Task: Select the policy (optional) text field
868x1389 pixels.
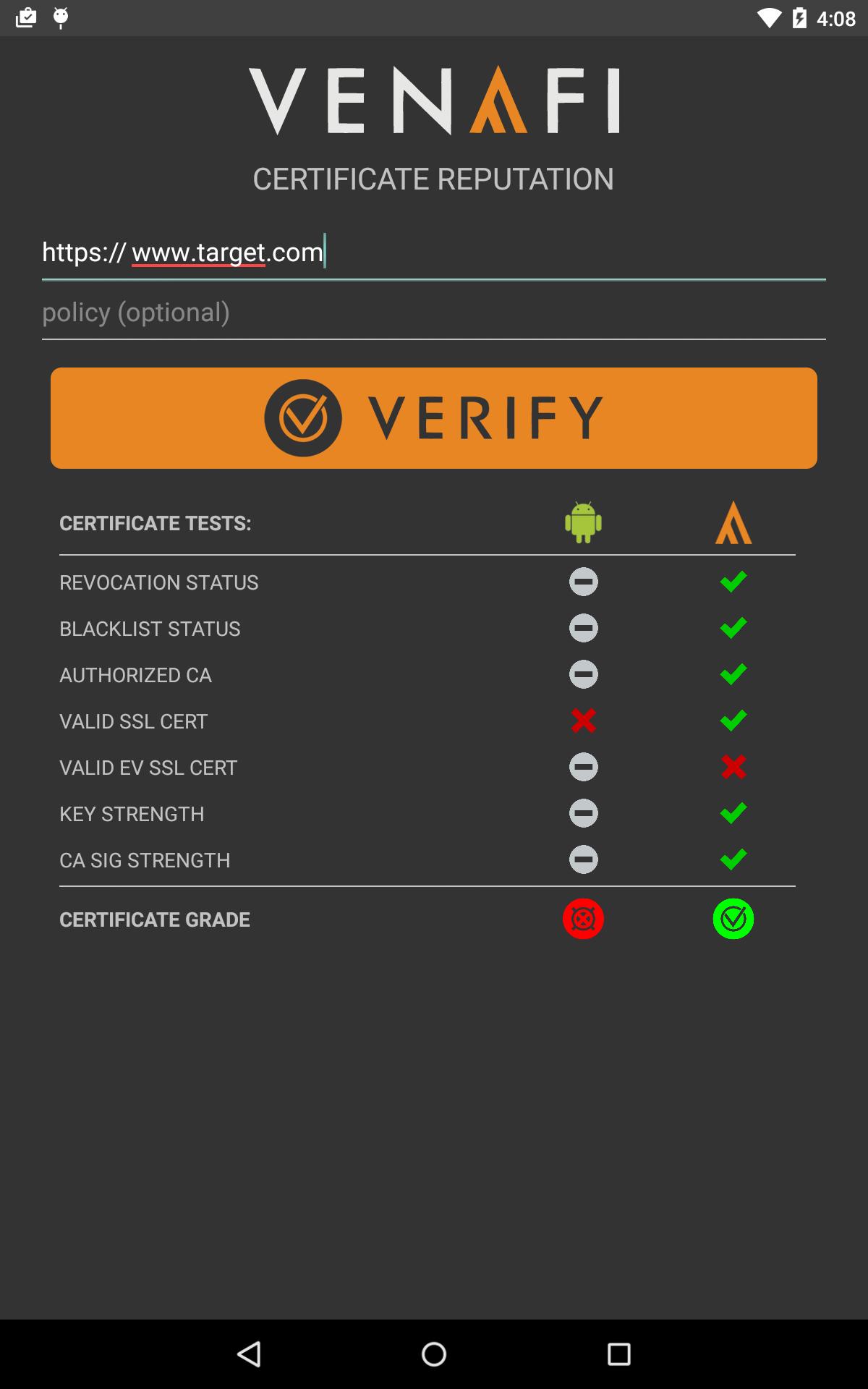Action: point(434,313)
